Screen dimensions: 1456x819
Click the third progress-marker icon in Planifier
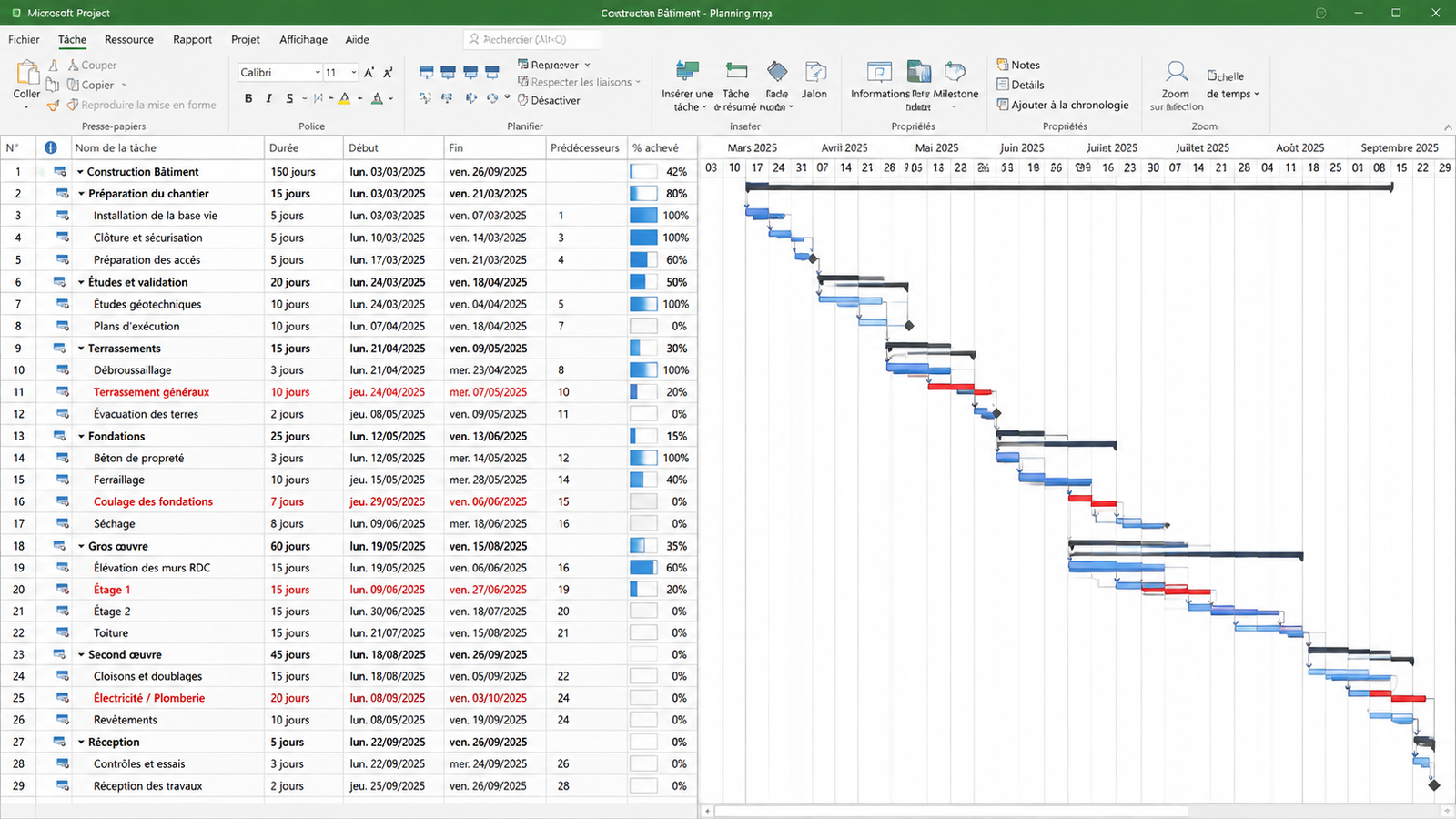pyautogui.click(x=470, y=72)
